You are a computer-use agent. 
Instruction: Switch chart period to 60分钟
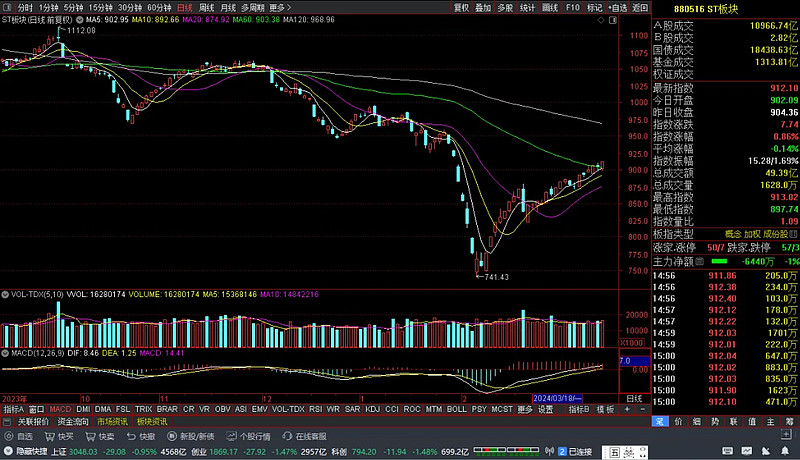(x=159, y=7)
